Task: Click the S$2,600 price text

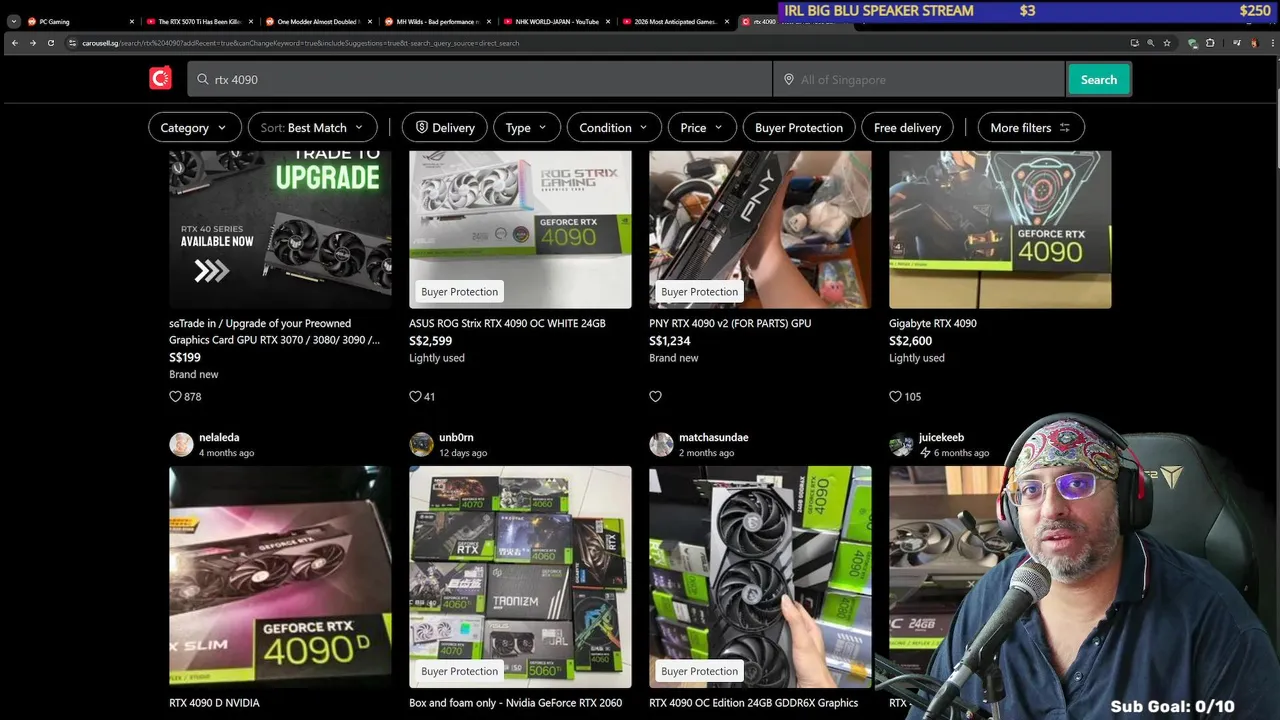Action: pyautogui.click(x=910, y=341)
